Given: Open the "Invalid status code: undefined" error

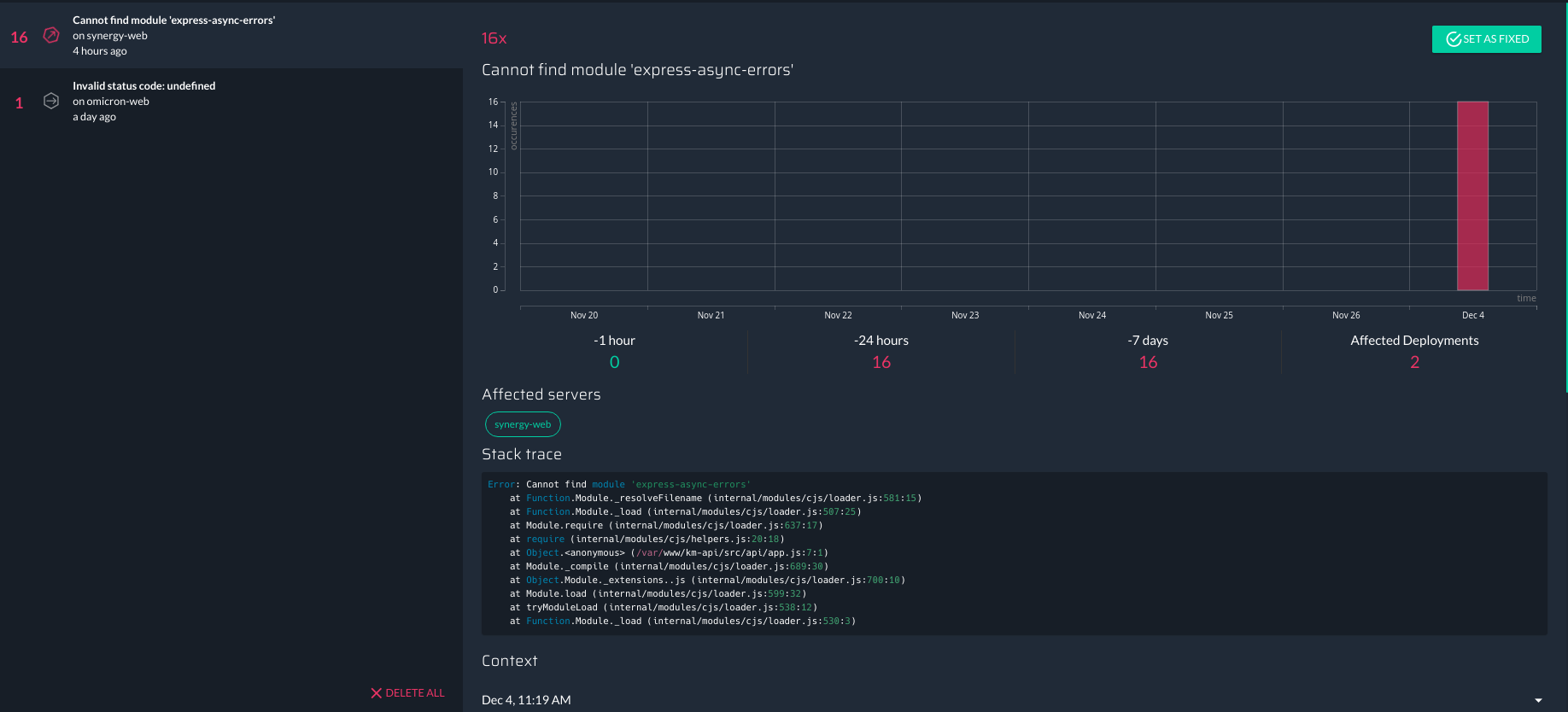Looking at the screenshot, I should 143,86.
